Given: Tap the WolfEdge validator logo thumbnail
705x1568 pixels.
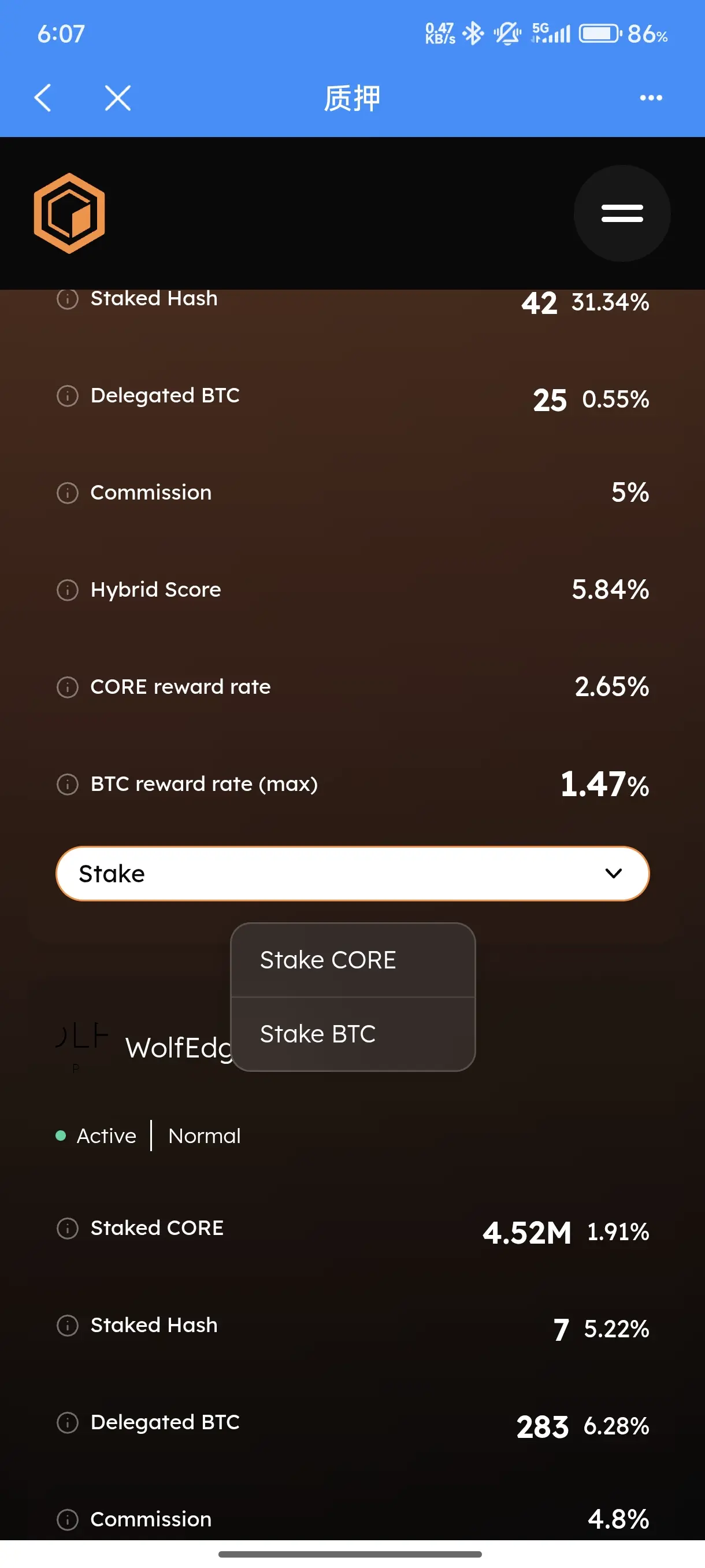Looking at the screenshot, I should [x=81, y=1044].
